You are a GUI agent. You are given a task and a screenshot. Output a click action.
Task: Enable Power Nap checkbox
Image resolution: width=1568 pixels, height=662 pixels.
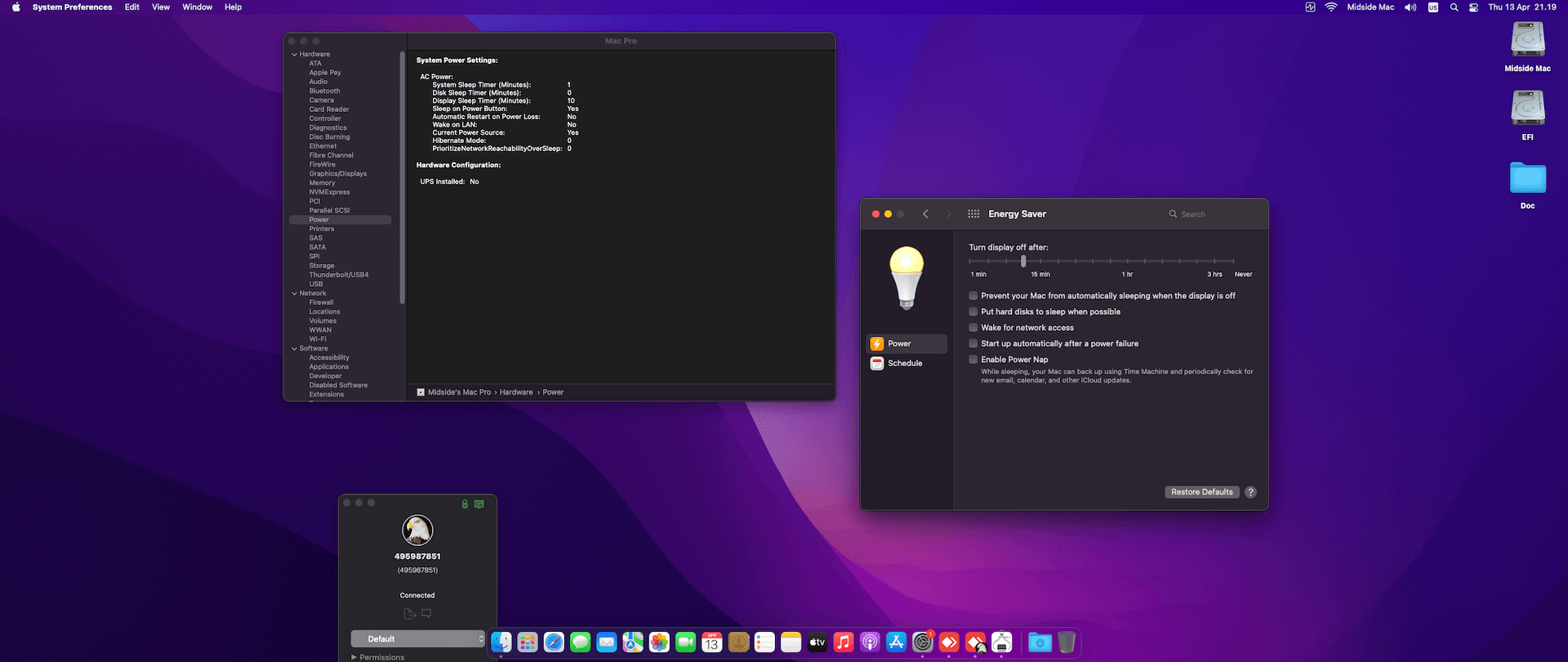973,360
